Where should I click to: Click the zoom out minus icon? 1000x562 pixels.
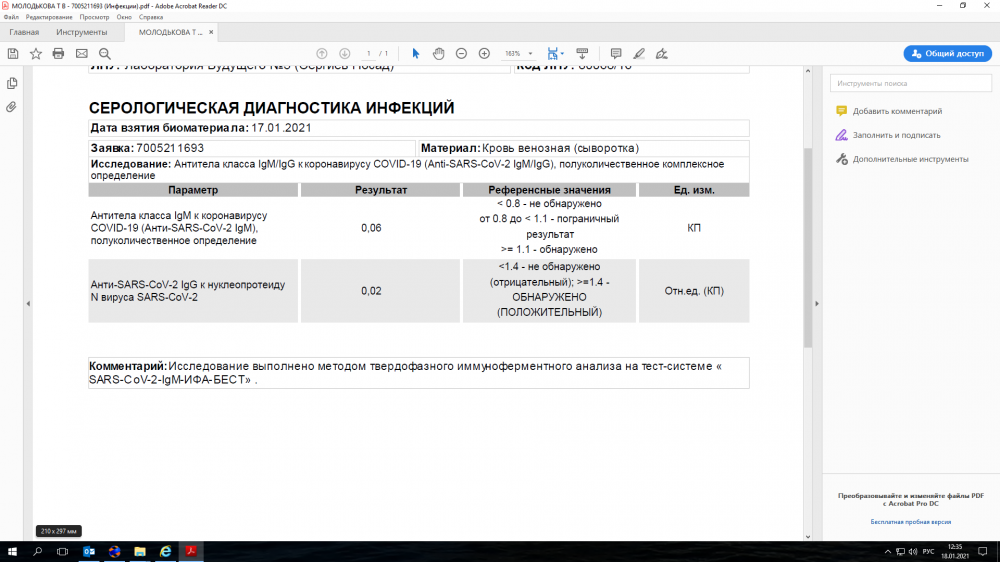click(x=461, y=53)
